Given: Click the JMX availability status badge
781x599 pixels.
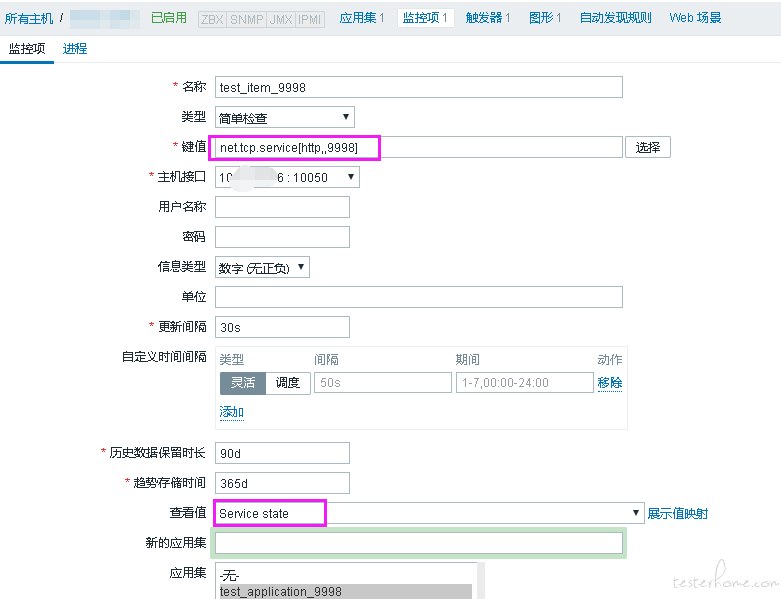Looking at the screenshot, I should coord(281,19).
